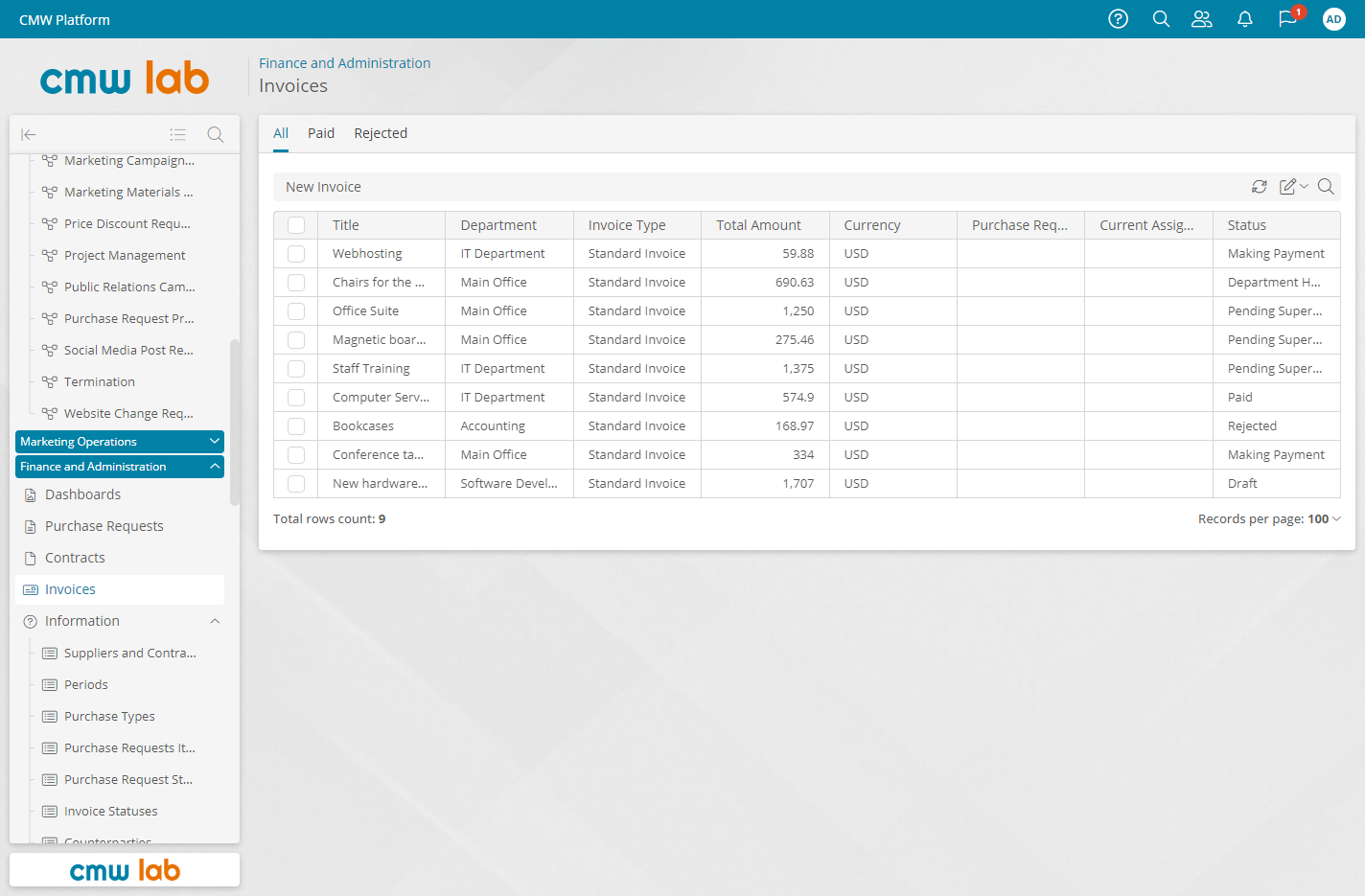1365x896 pixels.
Task: Refresh the invoices table
Action: point(1260,187)
